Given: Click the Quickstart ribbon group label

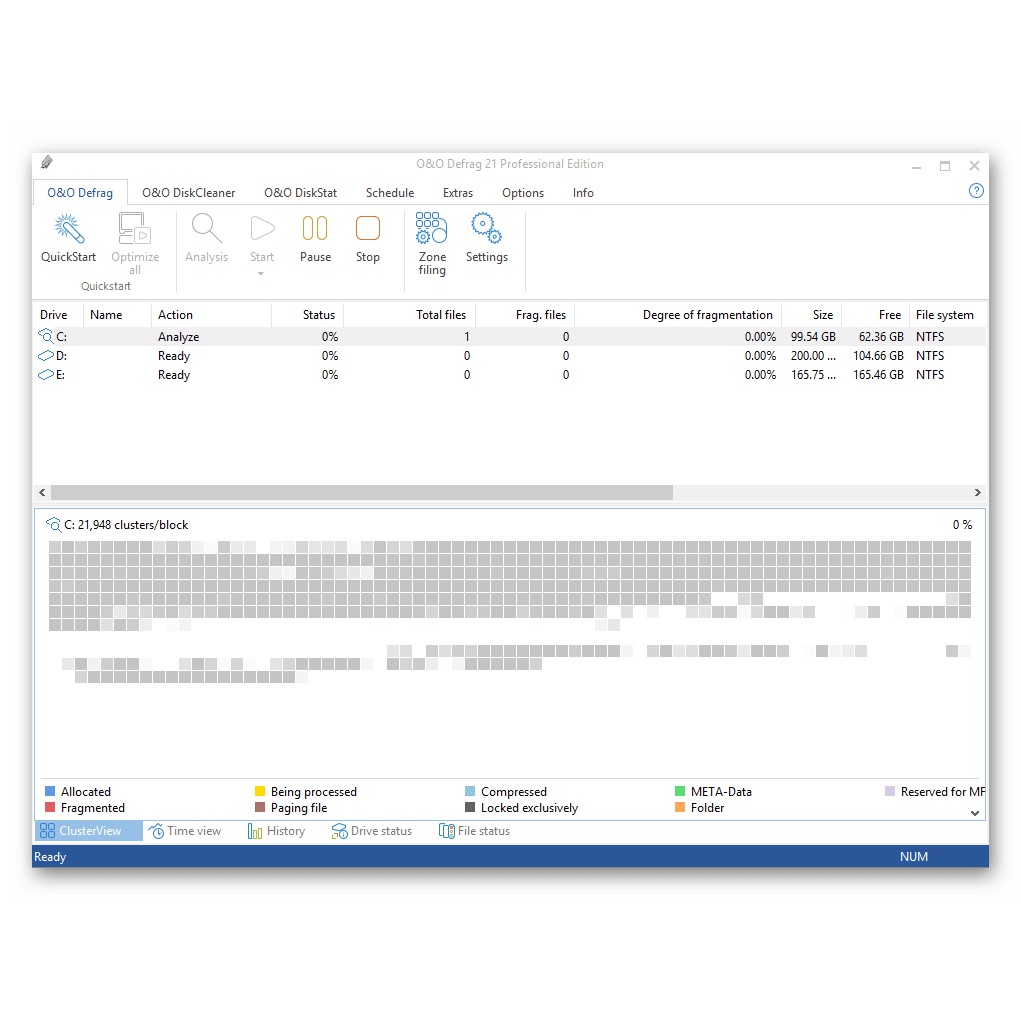Looking at the screenshot, I should click(105, 286).
